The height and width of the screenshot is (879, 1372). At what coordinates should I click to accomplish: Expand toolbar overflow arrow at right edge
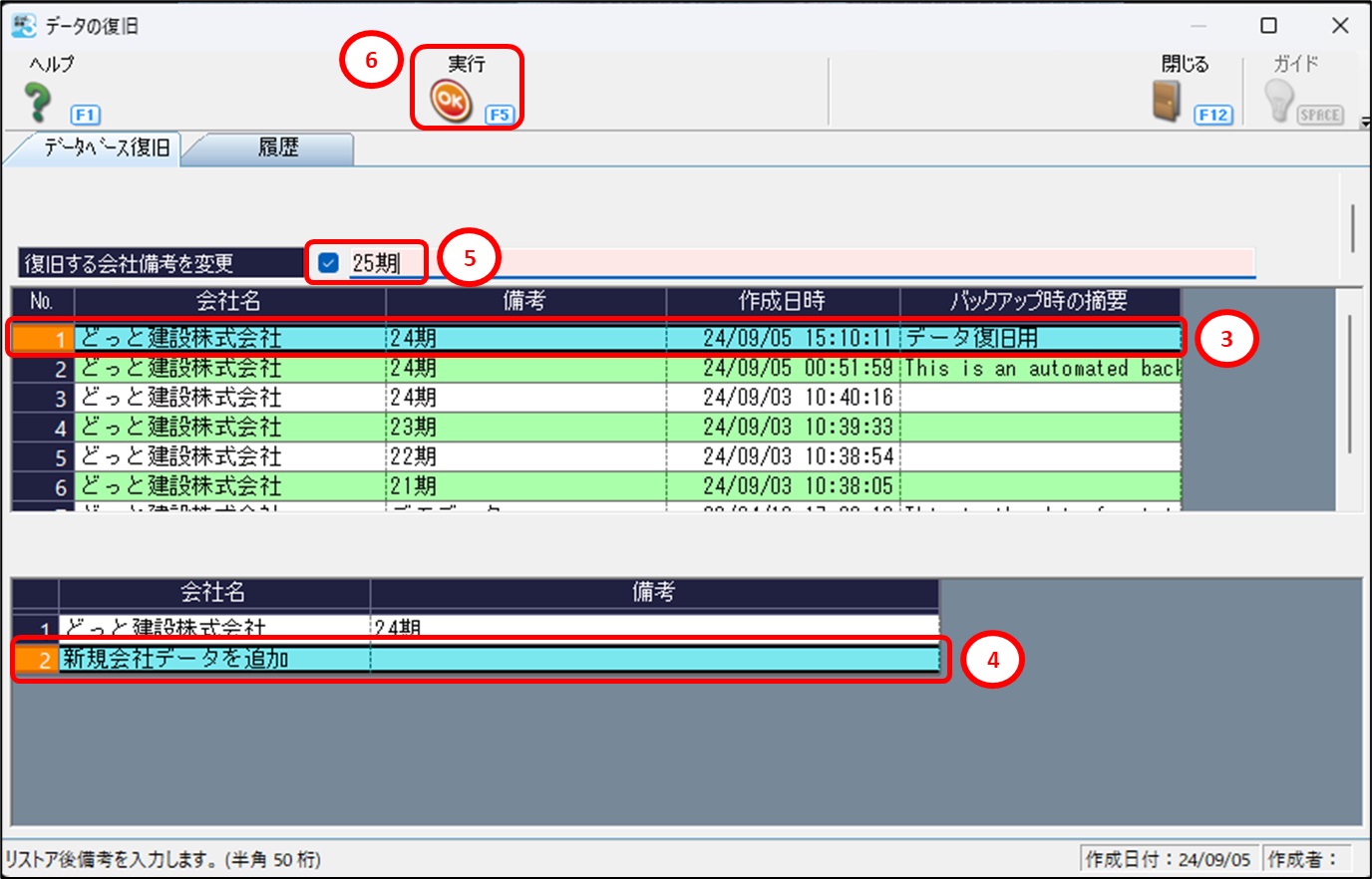pos(1365,123)
